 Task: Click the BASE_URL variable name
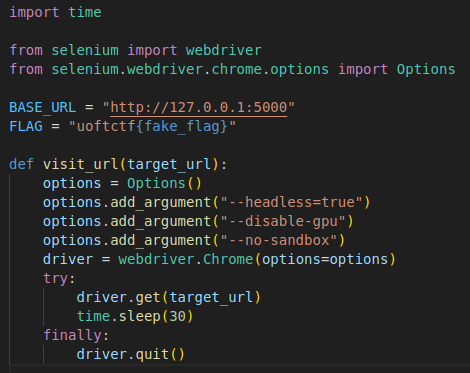tap(43, 107)
